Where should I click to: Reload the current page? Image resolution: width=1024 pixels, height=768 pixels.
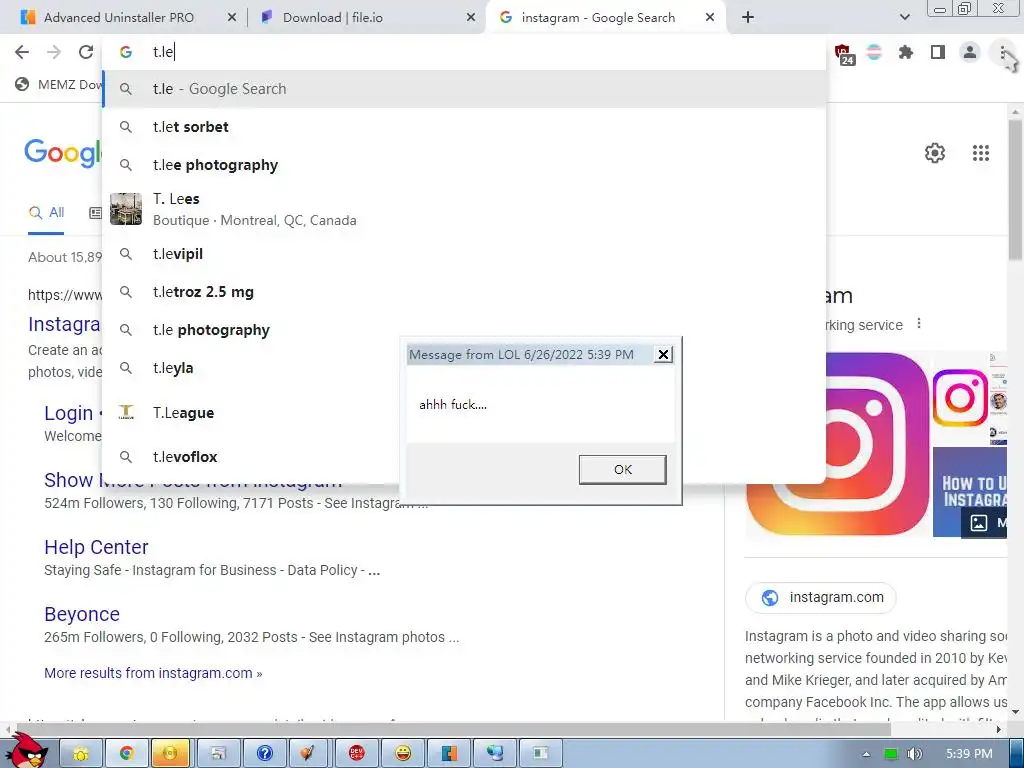coord(86,52)
